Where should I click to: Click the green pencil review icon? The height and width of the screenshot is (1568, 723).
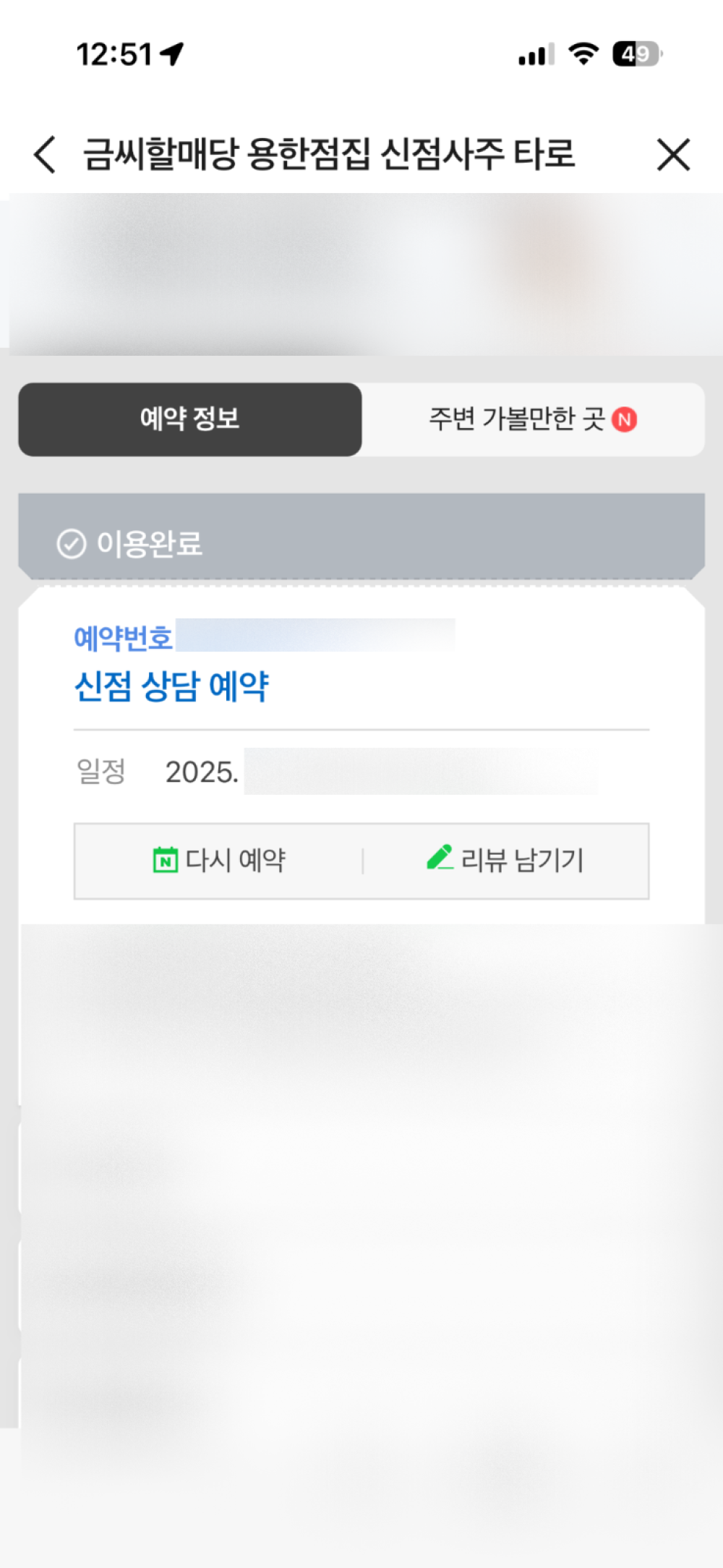(440, 858)
